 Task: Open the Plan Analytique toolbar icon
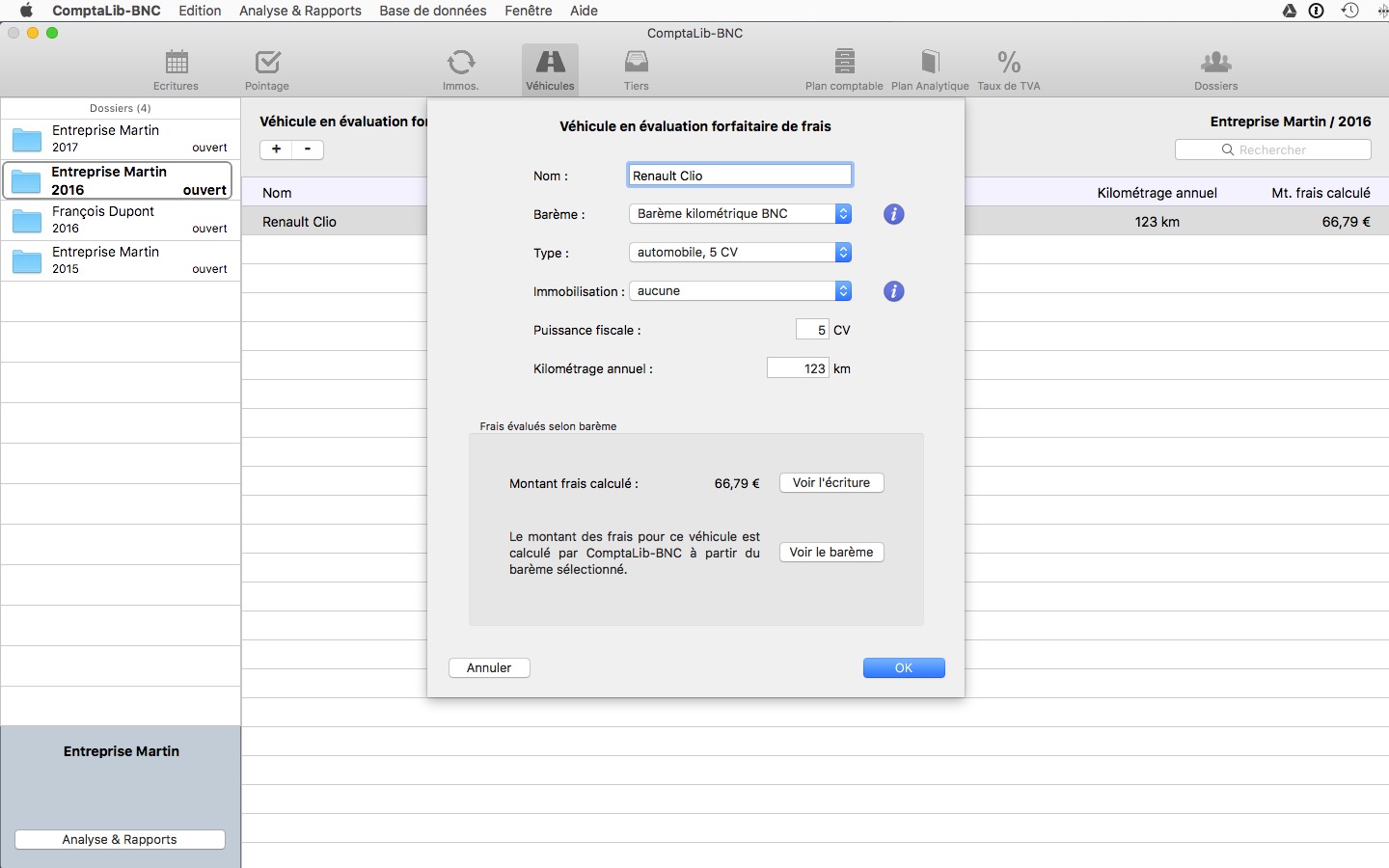(x=930, y=69)
